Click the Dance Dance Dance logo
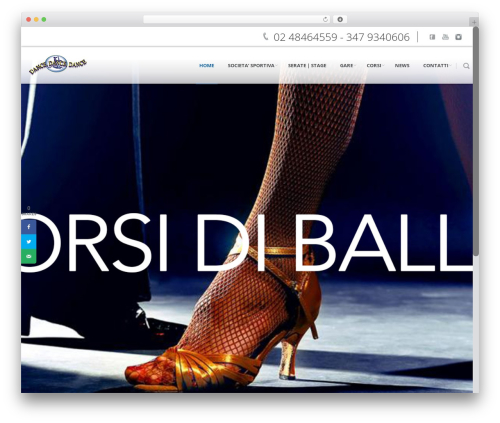The width and height of the screenshot is (500, 423). click(58, 64)
